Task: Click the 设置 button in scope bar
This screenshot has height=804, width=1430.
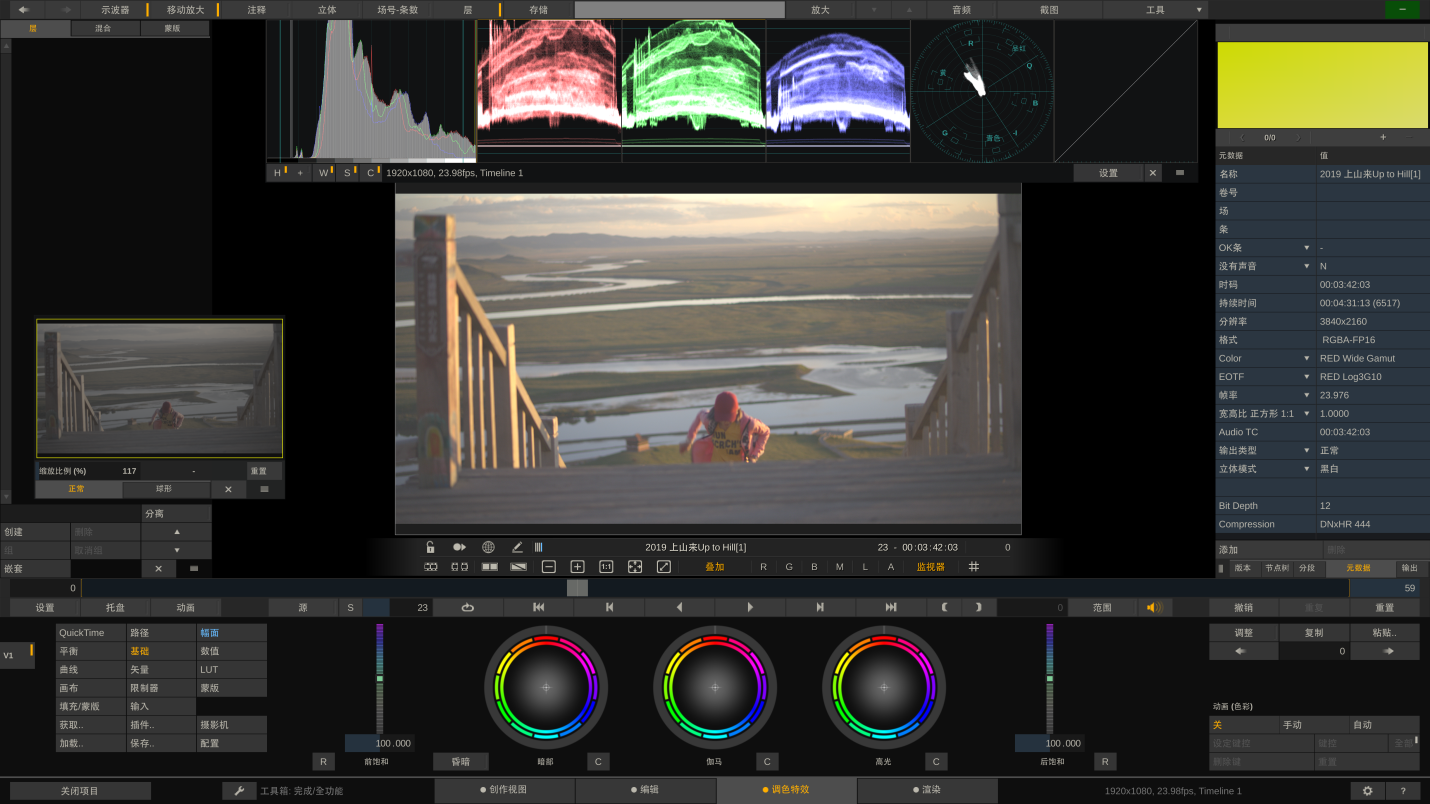Action: 1108,173
